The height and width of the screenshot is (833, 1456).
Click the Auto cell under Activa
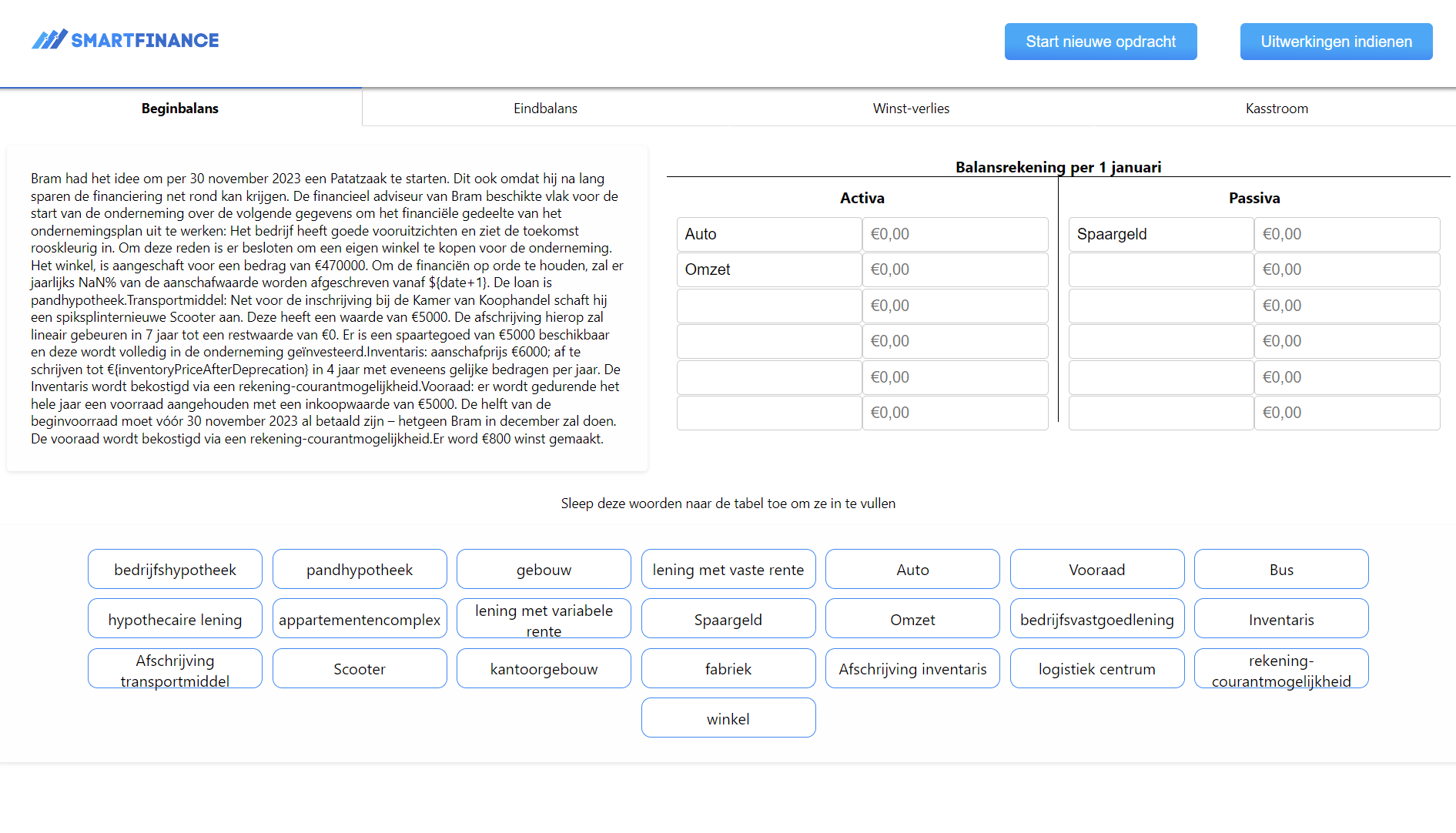(x=768, y=234)
